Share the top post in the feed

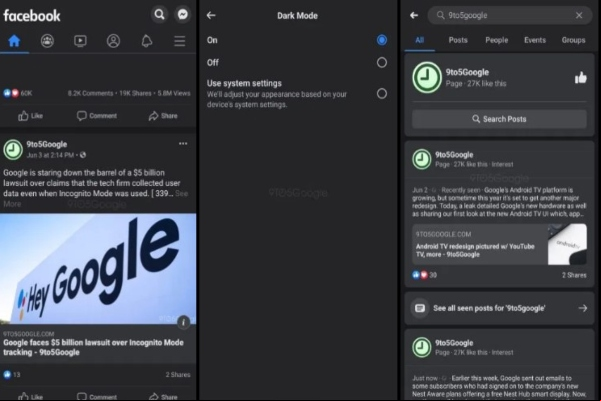click(x=163, y=116)
